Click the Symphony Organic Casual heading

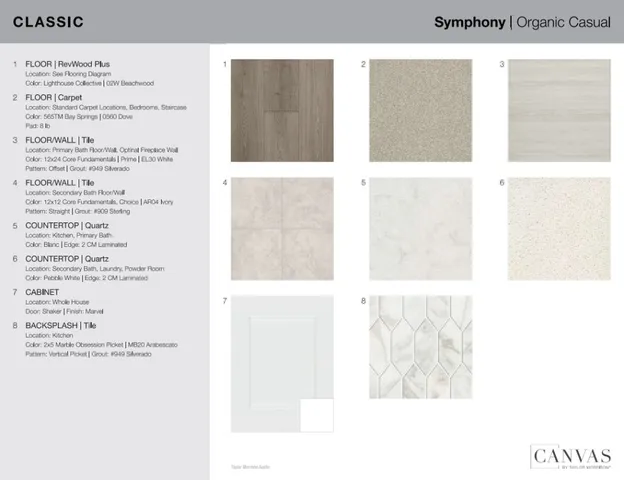(x=521, y=22)
